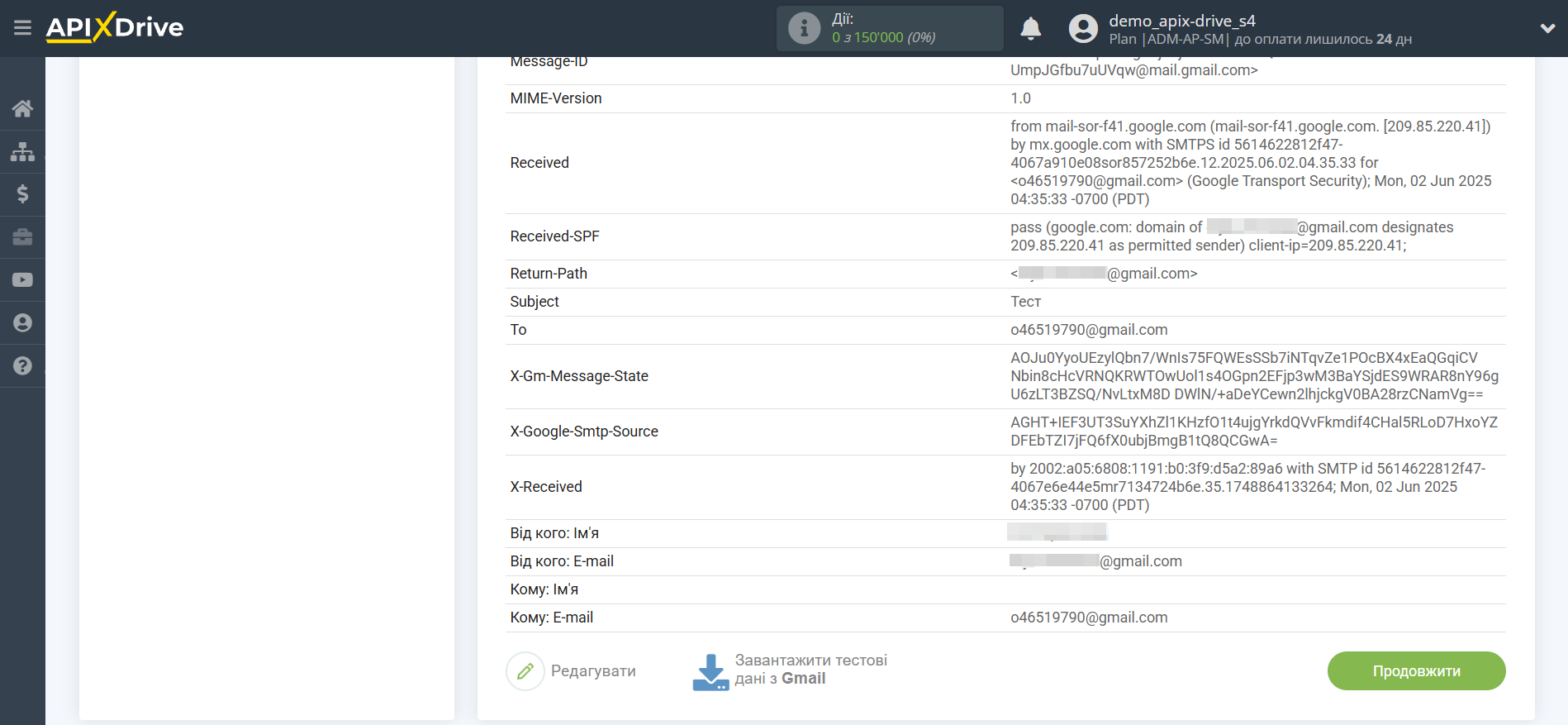Click the ApiX-Drive logo
The image size is (1568, 725).
point(115,28)
